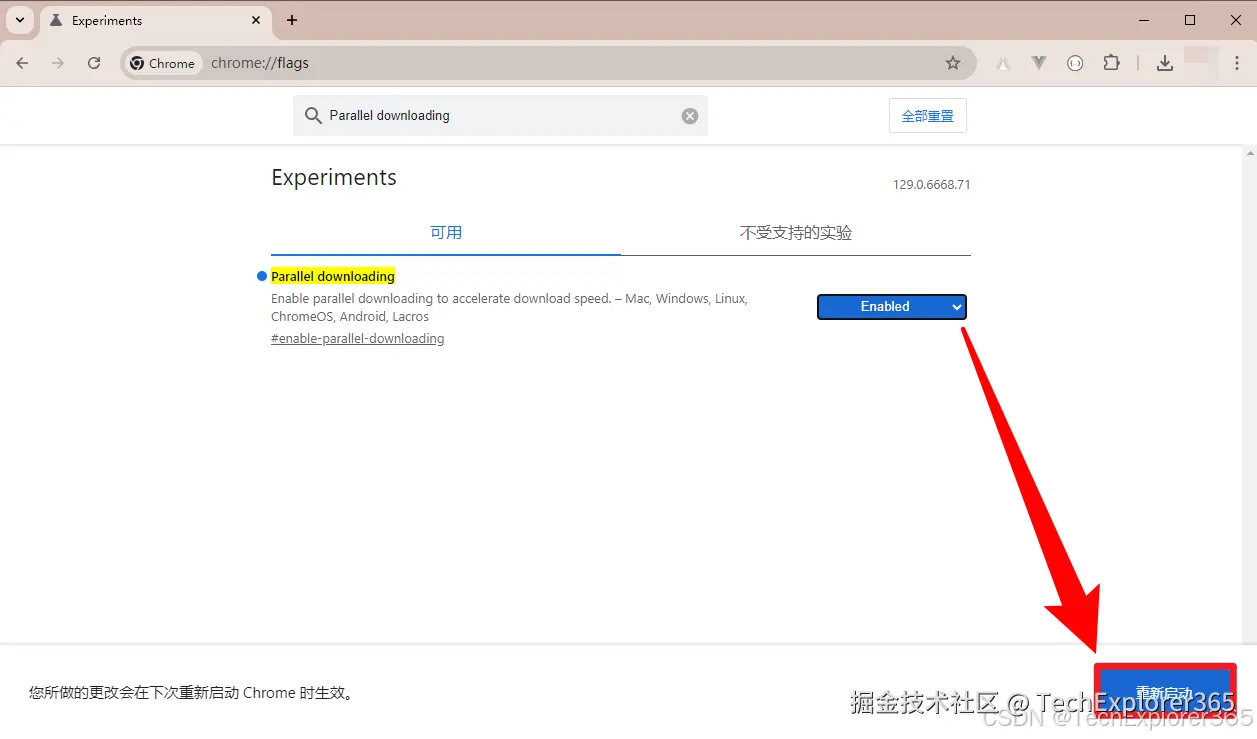Image resolution: width=1257 pixels, height=739 pixels.
Task: Open a new tab with plus button
Action: 292,20
